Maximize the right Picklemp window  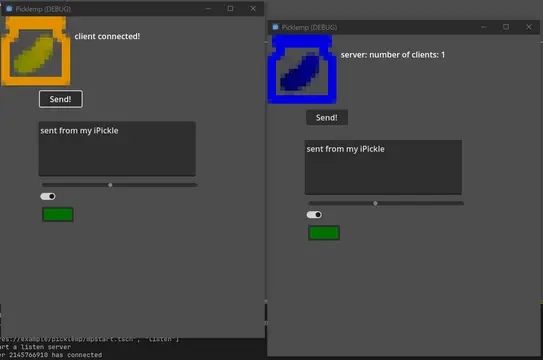click(506, 27)
